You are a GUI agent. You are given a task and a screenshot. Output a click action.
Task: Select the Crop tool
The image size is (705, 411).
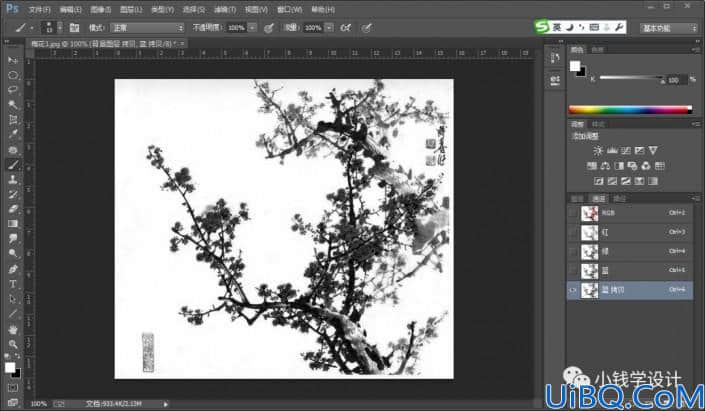pyautogui.click(x=13, y=120)
